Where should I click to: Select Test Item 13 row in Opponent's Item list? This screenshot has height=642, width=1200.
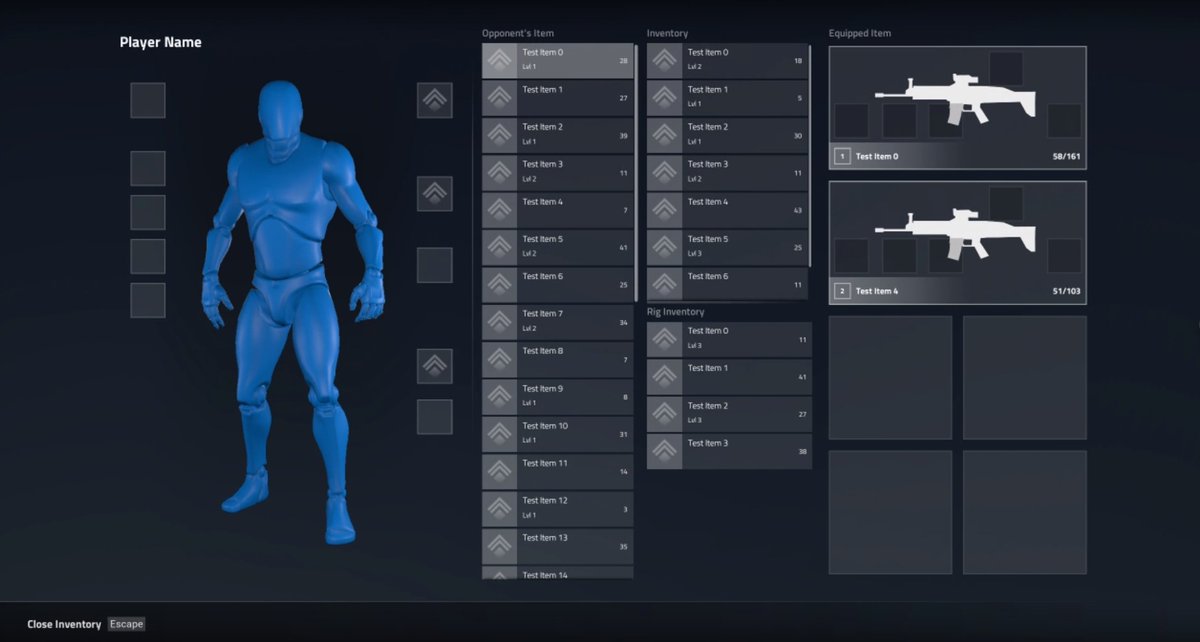point(557,546)
